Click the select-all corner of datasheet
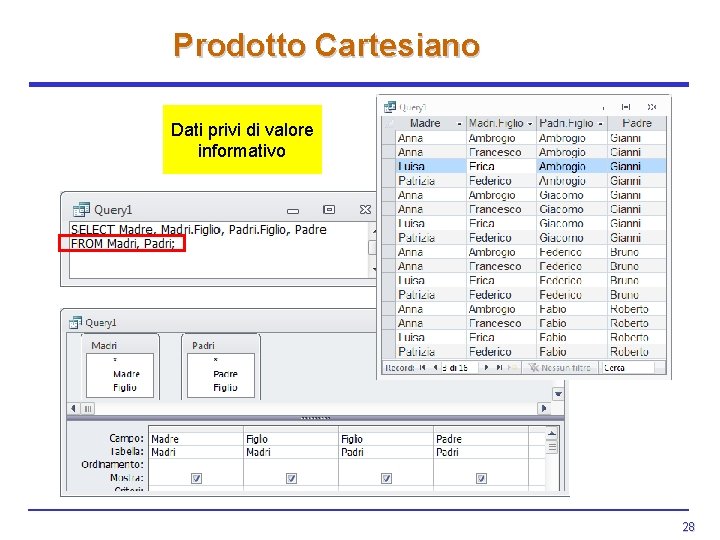 coord(389,124)
